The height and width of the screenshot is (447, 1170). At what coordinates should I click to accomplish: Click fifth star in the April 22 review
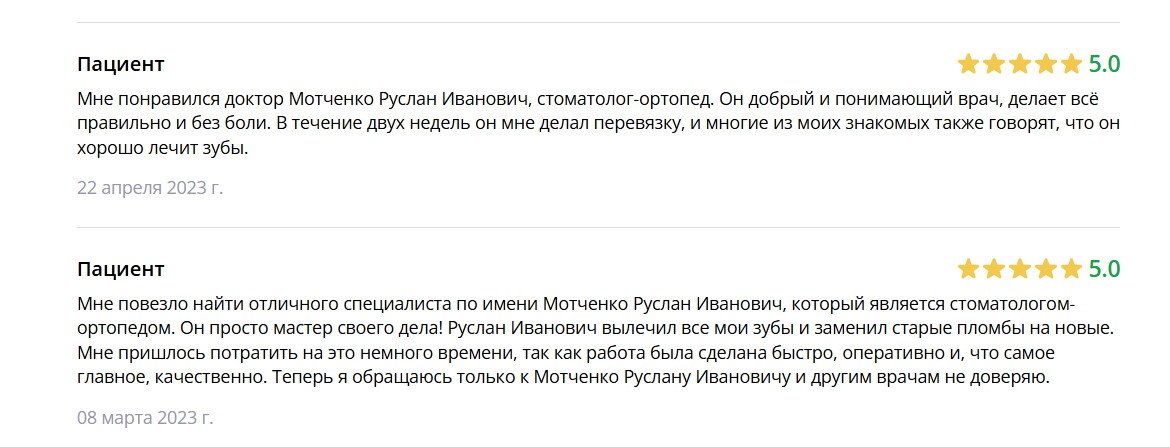pyautogui.click(x=1072, y=65)
